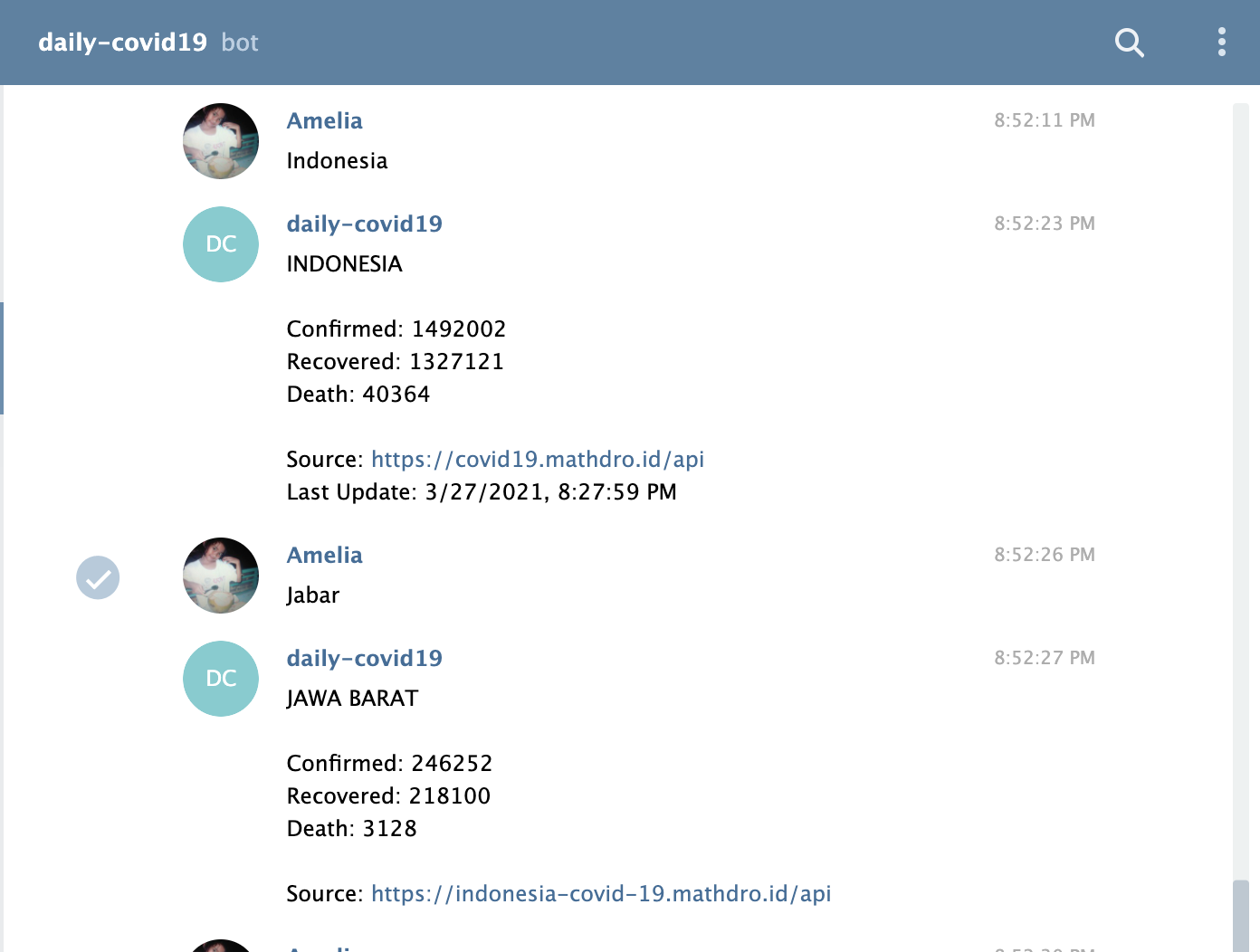Click daily-covid19 sender name above JAWA BARAT
The width and height of the screenshot is (1260, 952).
(364, 658)
